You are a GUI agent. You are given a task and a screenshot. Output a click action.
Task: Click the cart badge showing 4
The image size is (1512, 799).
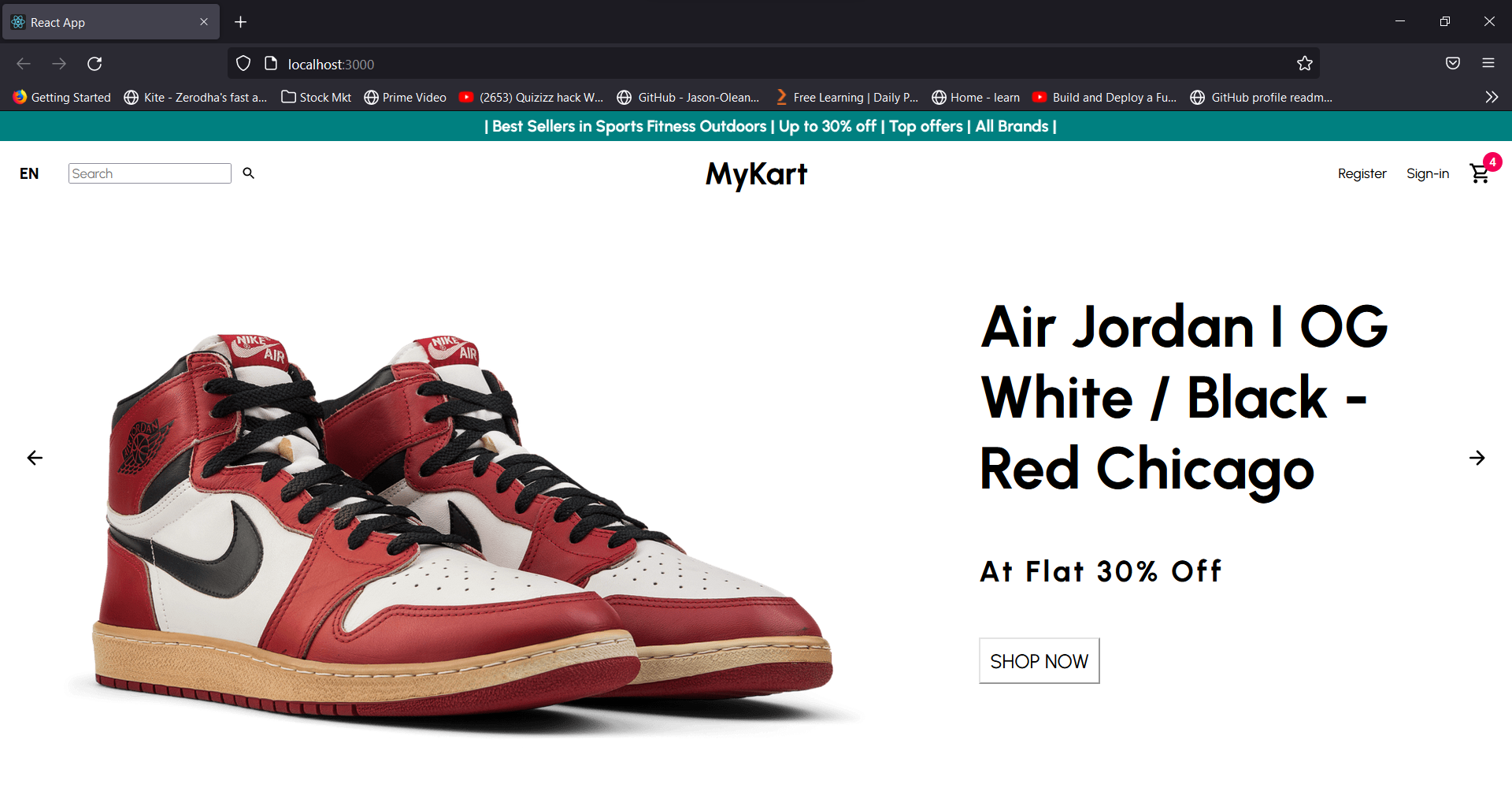click(x=1492, y=162)
